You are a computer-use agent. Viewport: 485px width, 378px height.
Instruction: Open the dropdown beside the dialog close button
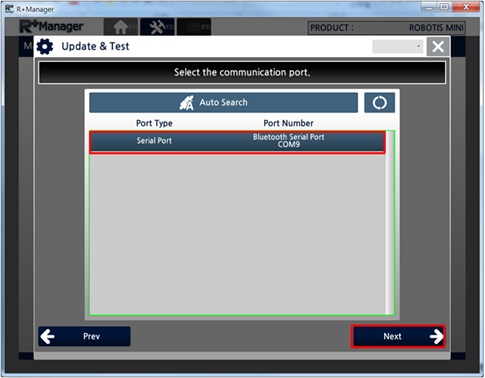pos(398,46)
